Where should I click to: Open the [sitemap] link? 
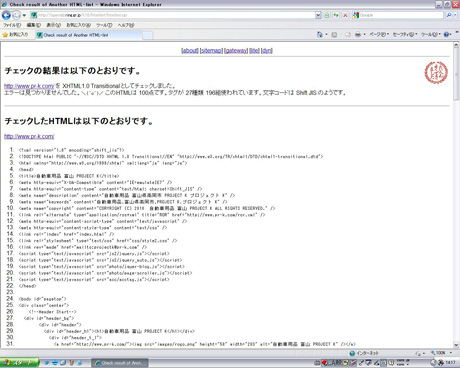pyautogui.click(x=211, y=51)
